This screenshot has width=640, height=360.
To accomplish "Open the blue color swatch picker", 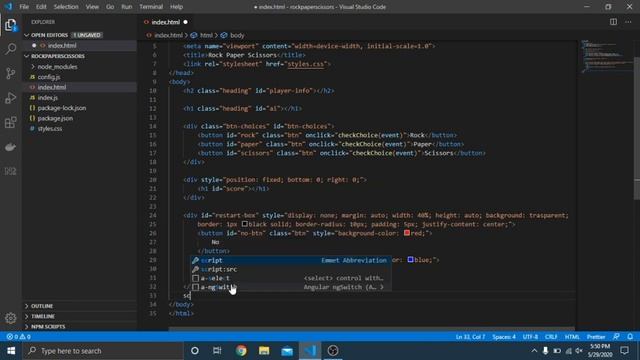I will (411, 259).
